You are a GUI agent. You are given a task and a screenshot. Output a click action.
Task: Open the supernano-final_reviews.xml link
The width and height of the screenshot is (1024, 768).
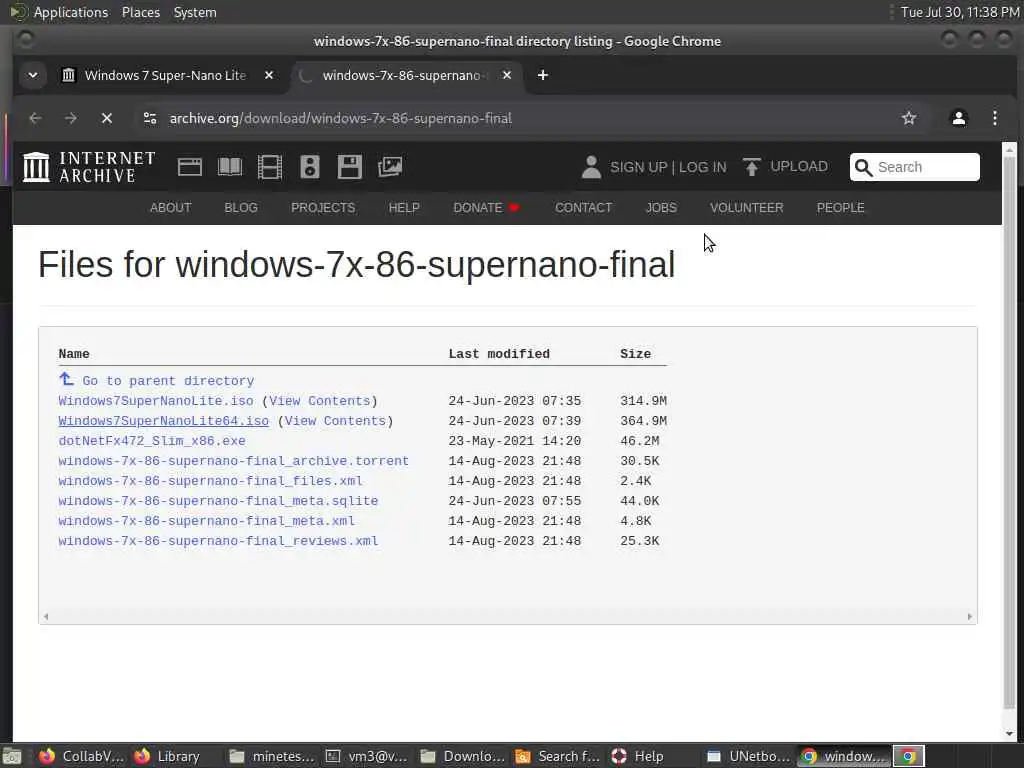[218, 541]
